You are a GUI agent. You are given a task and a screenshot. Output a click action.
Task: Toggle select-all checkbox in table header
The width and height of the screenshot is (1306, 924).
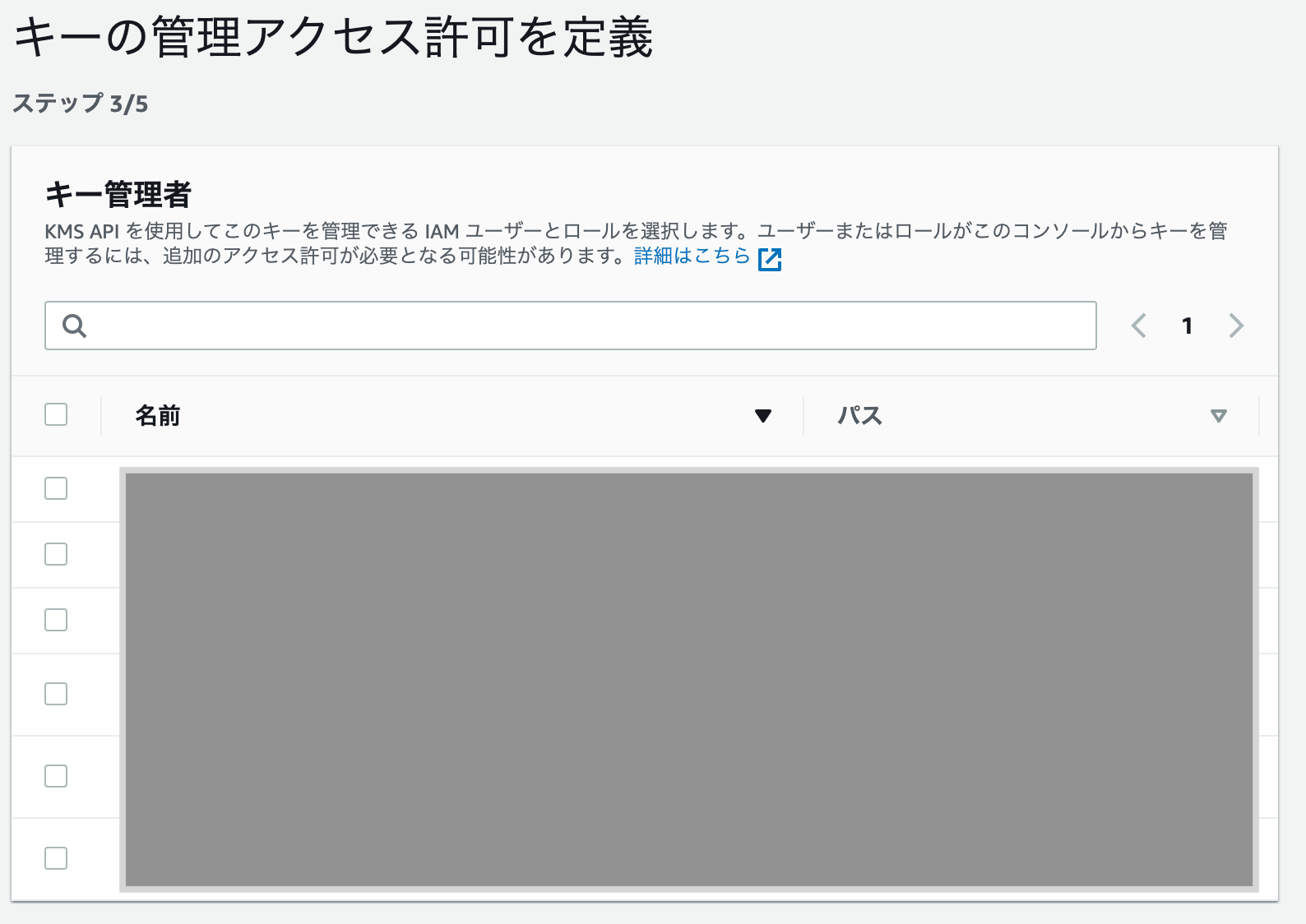56,414
